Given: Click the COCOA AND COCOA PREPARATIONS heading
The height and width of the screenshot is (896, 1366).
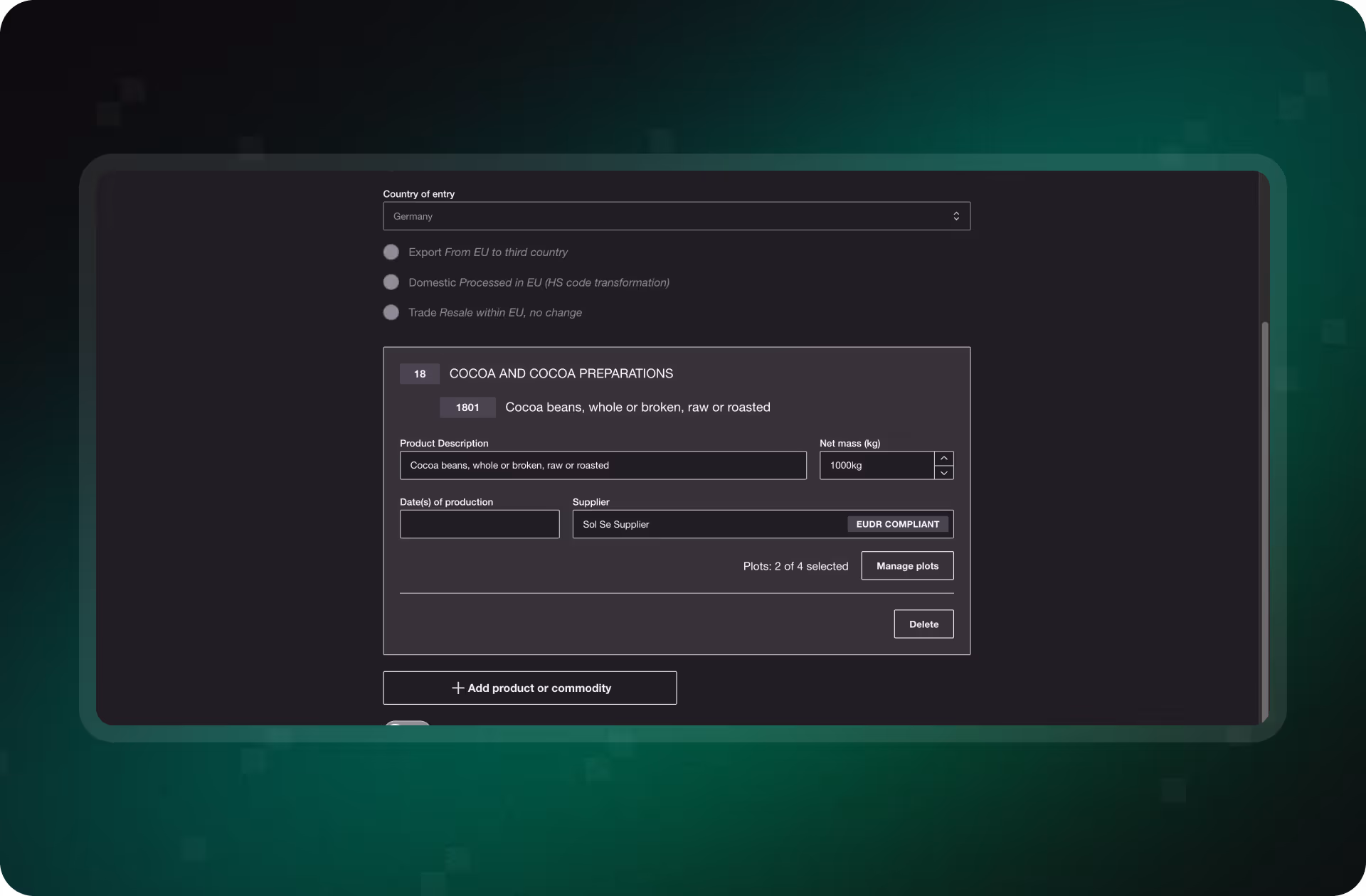Looking at the screenshot, I should pyautogui.click(x=561, y=374).
